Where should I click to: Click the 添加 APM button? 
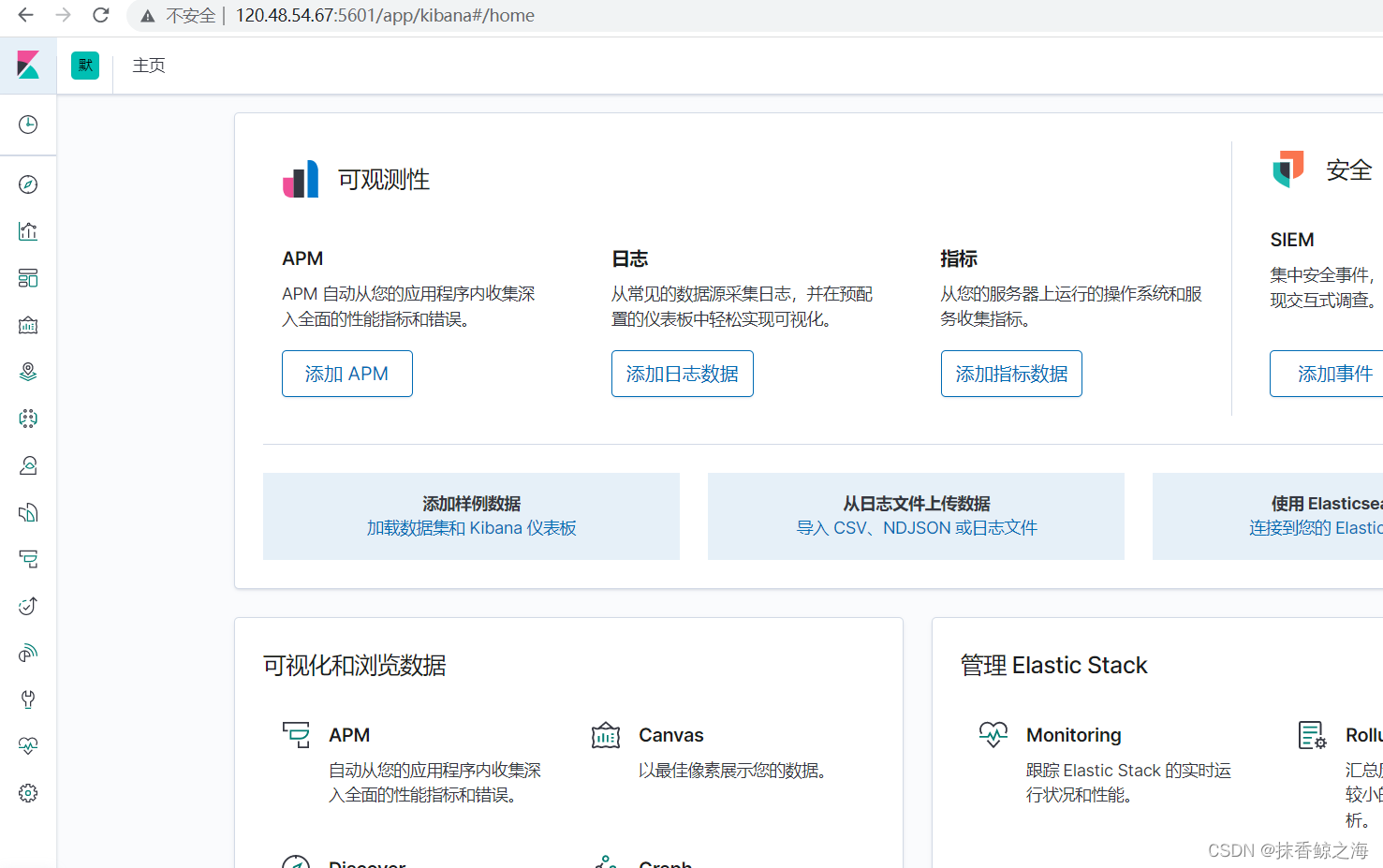(x=347, y=374)
